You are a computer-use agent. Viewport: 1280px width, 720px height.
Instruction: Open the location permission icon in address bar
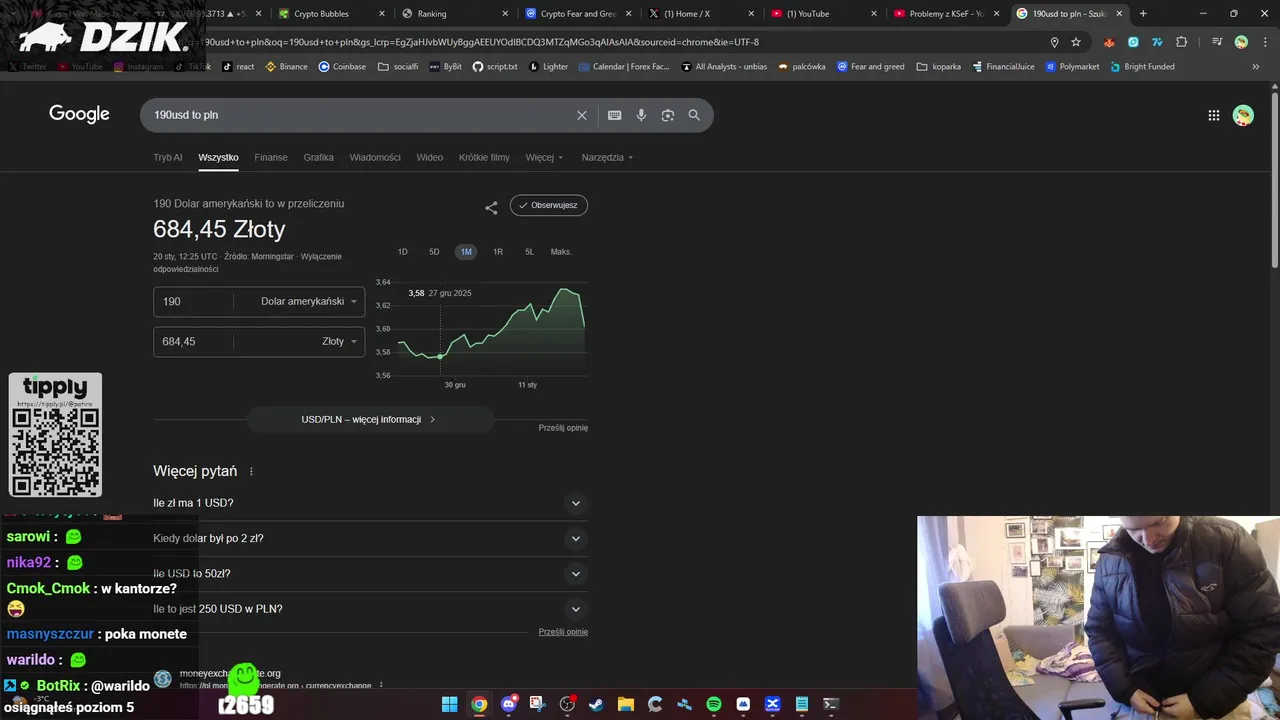coord(1054,42)
